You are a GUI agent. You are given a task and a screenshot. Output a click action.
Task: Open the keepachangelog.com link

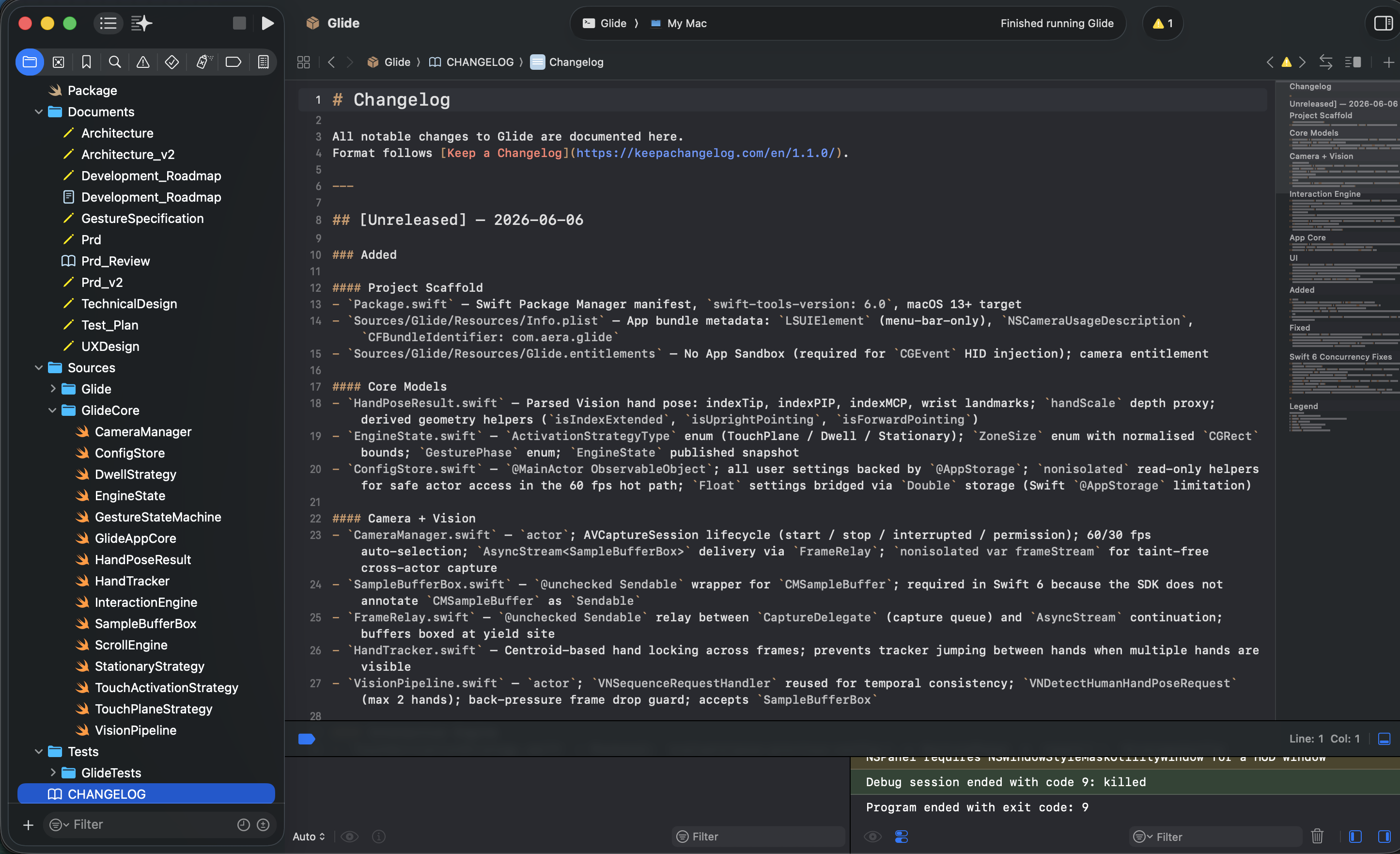point(705,153)
